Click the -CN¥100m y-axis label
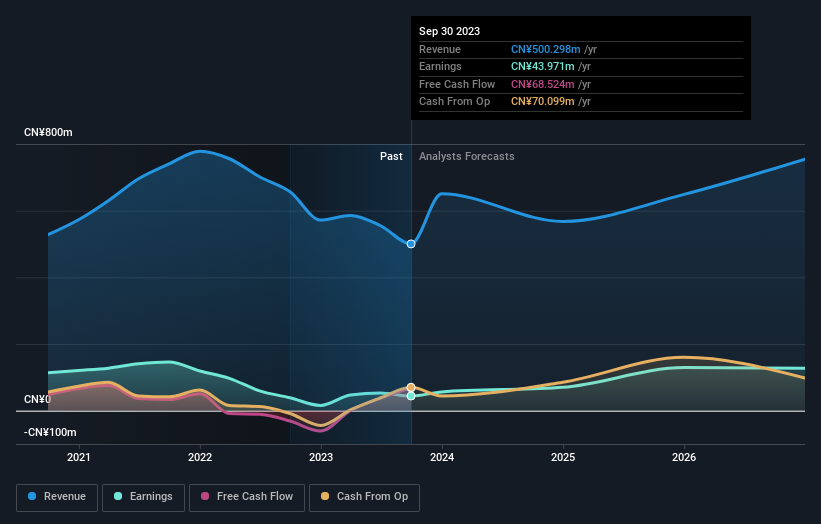The width and height of the screenshot is (821, 524). 50,432
